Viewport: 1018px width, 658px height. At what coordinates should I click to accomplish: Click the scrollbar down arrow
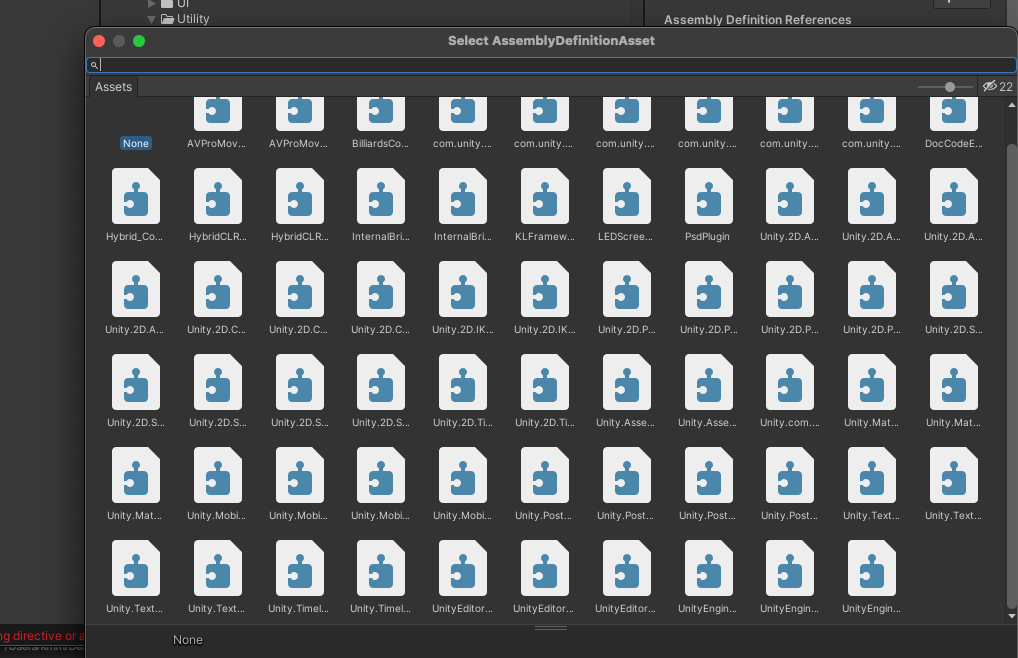coord(1011,616)
